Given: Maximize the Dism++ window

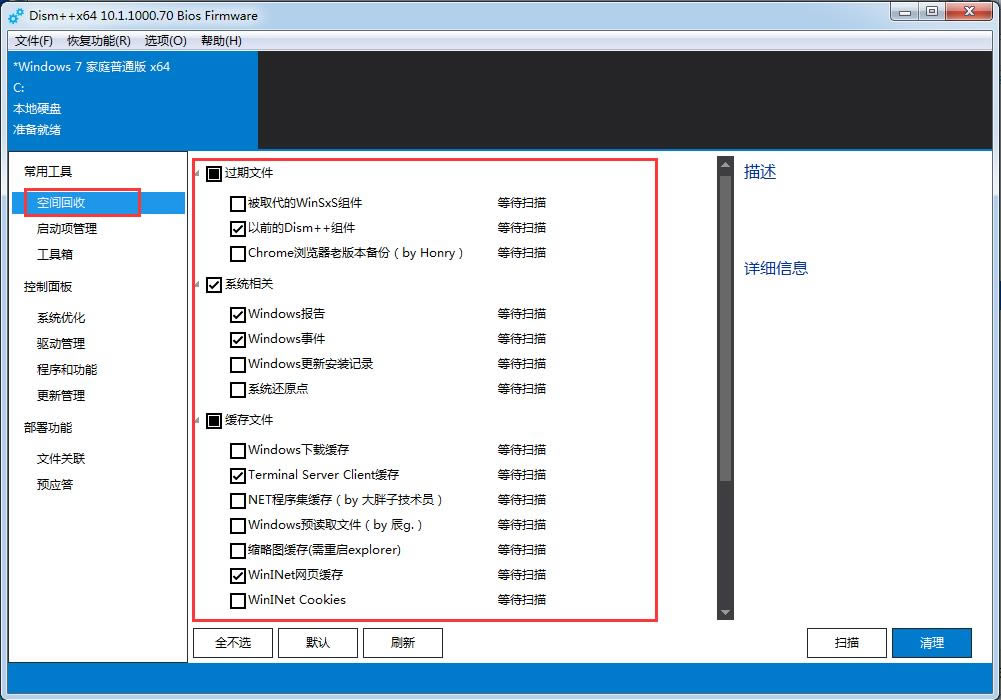Looking at the screenshot, I should point(932,12).
